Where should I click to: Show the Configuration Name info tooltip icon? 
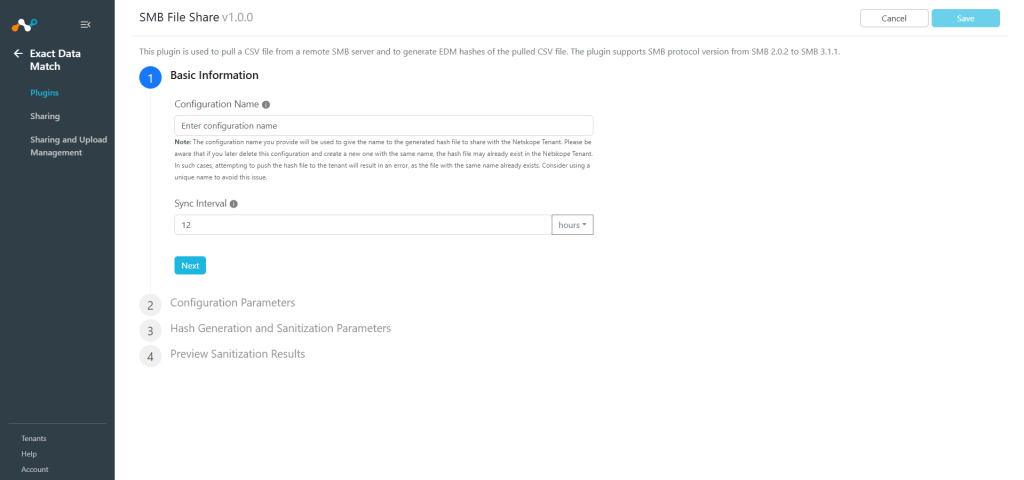266,104
